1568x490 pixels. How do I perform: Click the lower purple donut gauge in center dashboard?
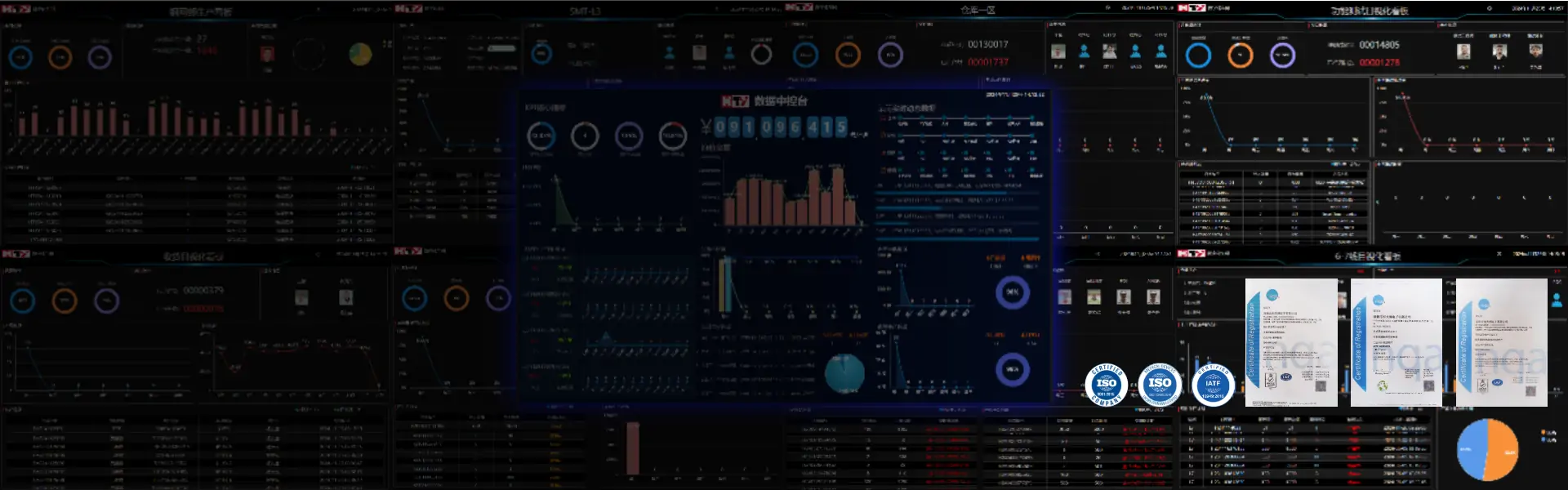click(x=1013, y=369)
